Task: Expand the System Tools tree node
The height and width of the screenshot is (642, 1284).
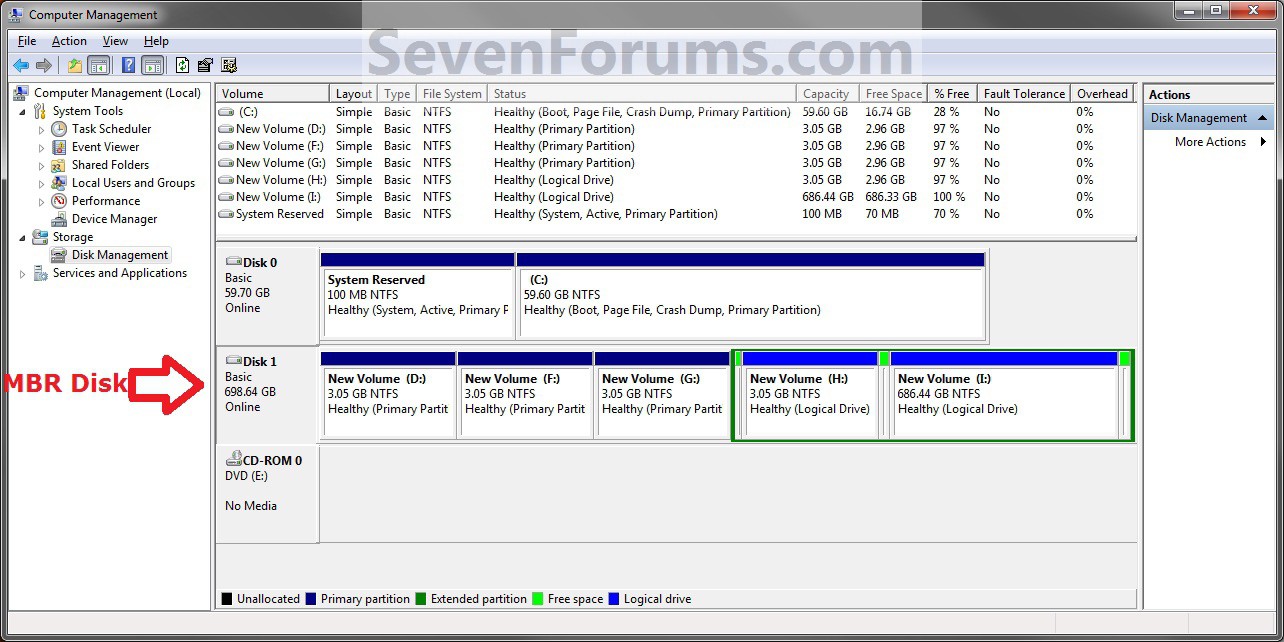Action: [22, 110]
